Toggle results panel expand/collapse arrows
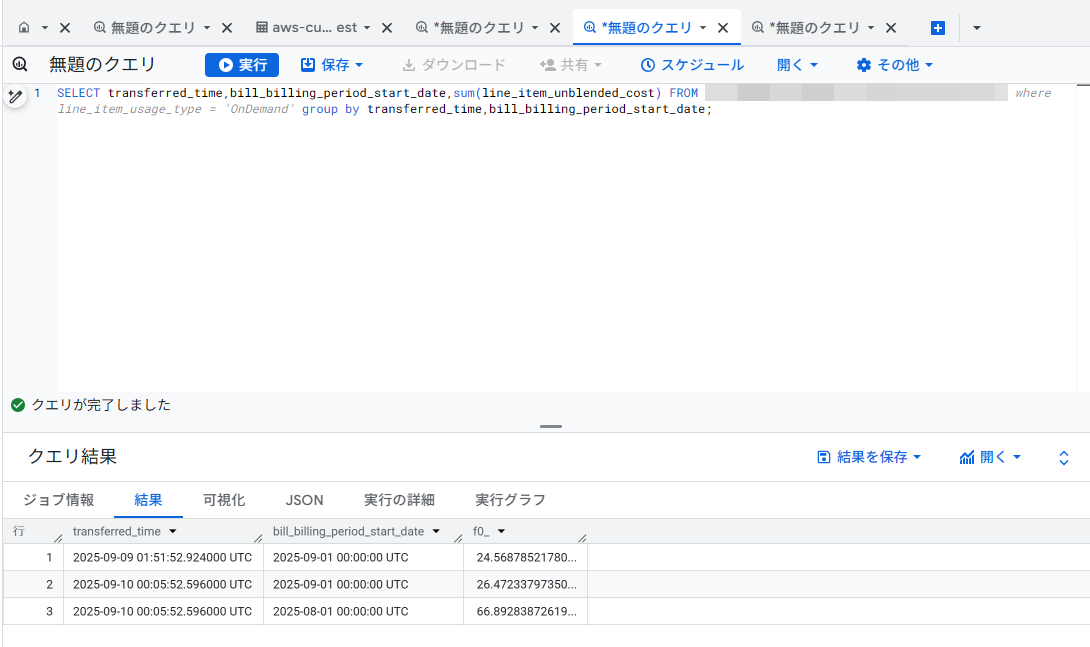 click(1064, 457)
